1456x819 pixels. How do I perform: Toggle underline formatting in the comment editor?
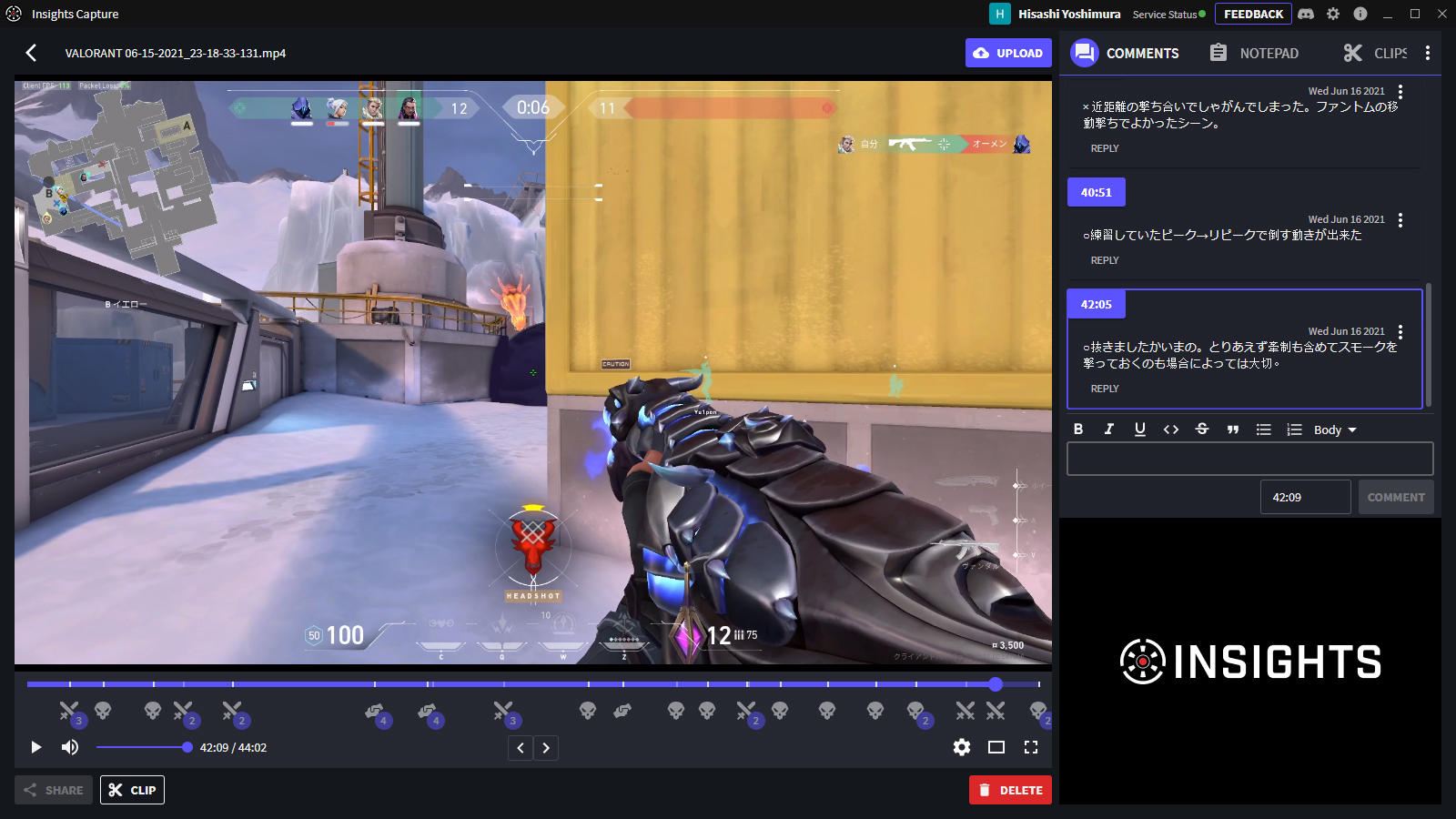coord(1140,430)
